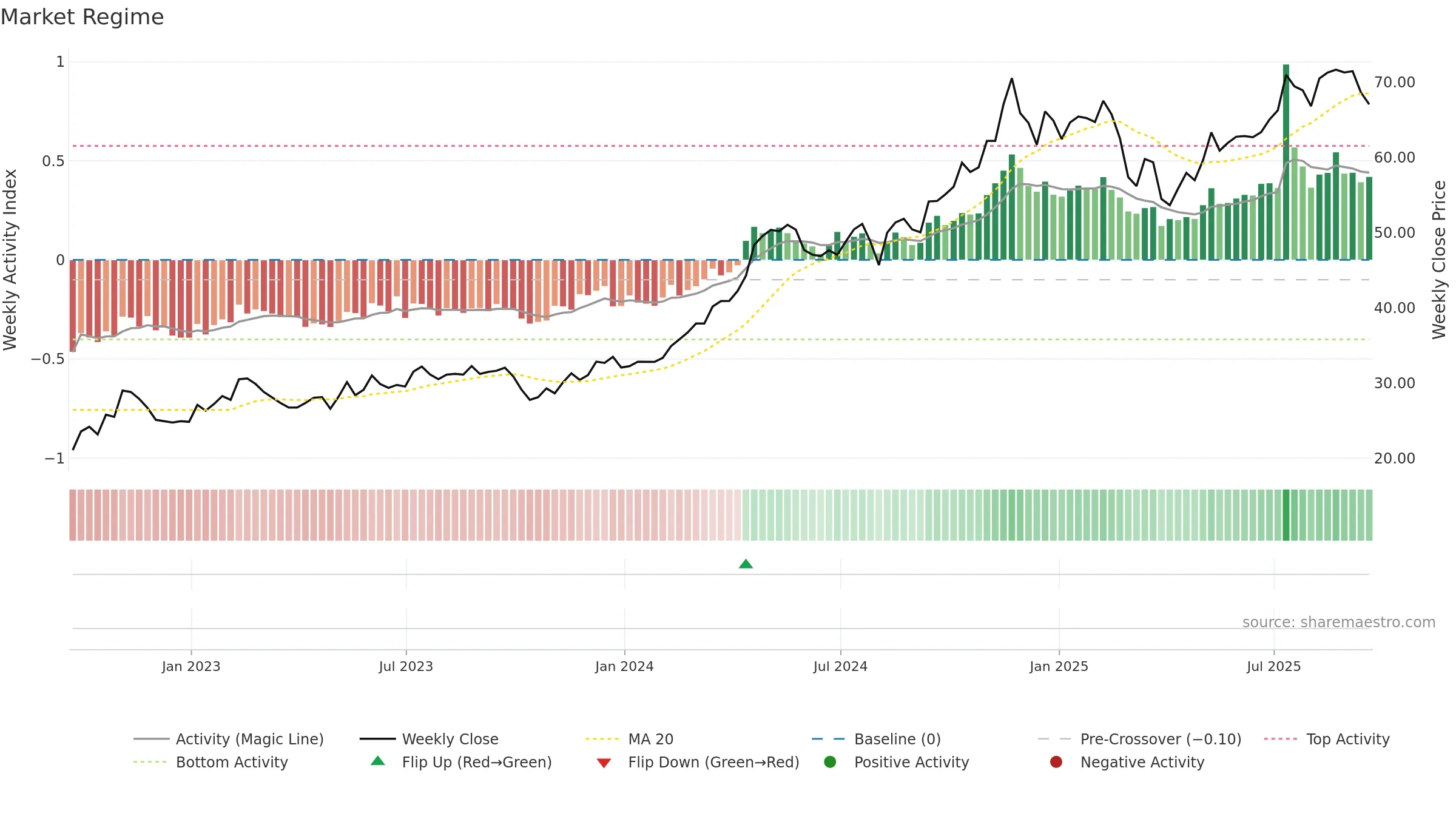Viewport: 1456px width, 819px height.
Task: Click the 50.00 price axis tick
Action: [x=1395, y=233]
